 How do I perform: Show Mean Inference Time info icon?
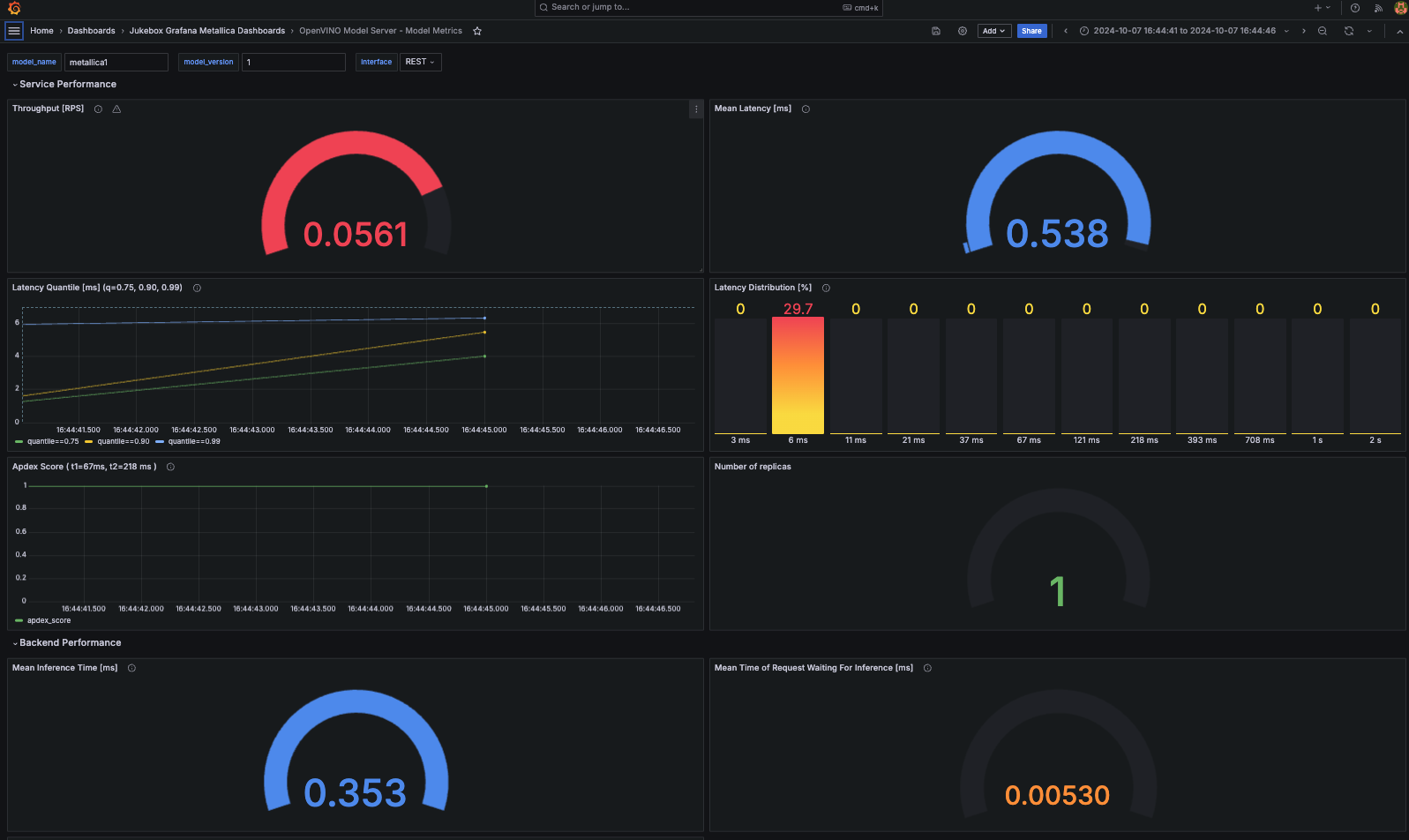coord(131,669)
